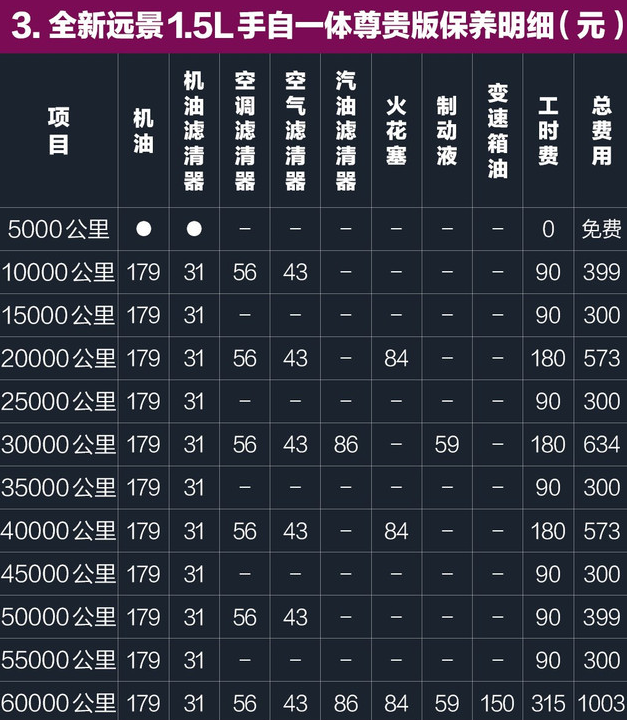Click 汽油滤清器 value 86 in 60000公里 row
The height and width of the screenshot is (720, 627).
(x=345, y=703)
